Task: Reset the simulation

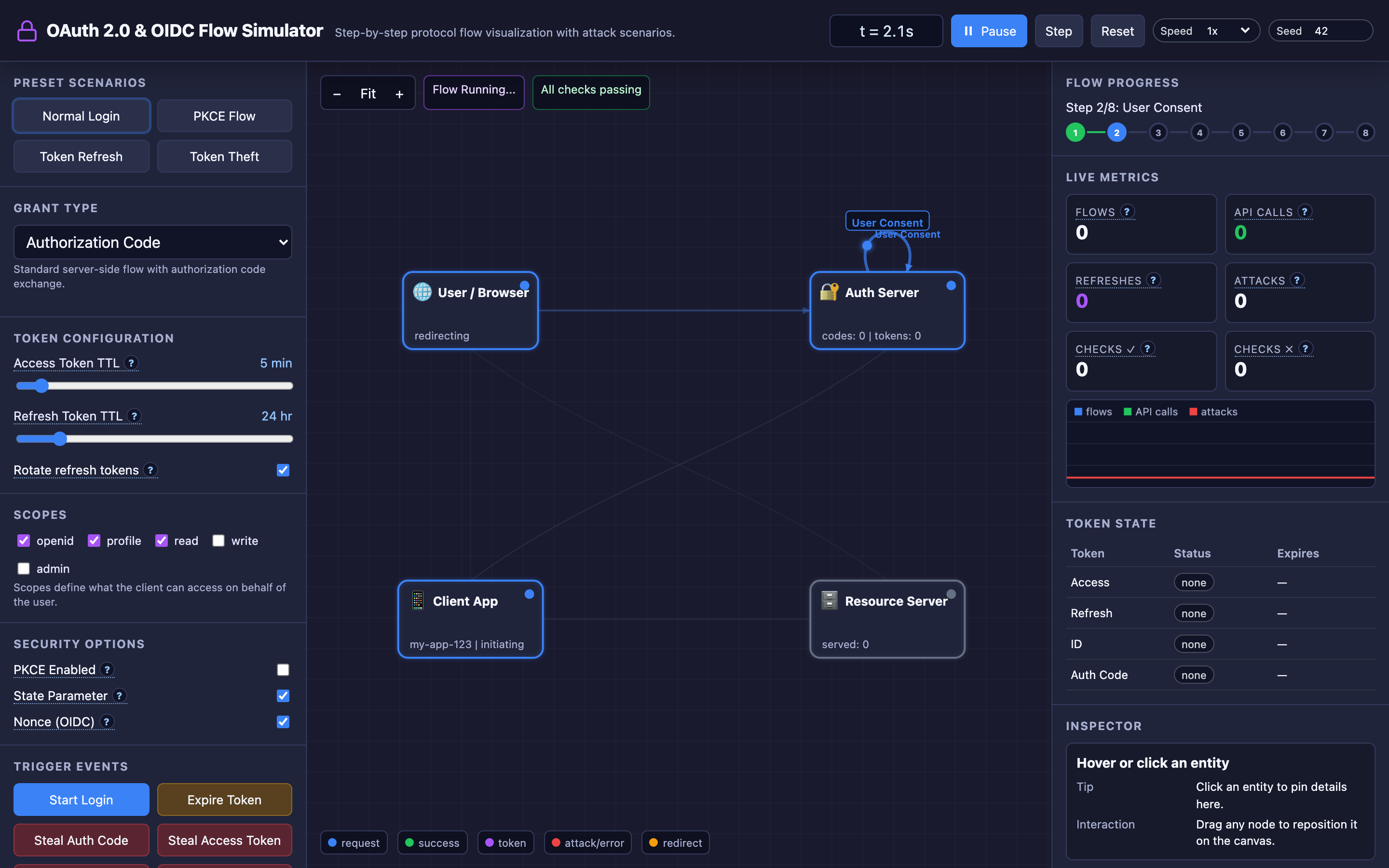Action: (x=1117, y=30)
